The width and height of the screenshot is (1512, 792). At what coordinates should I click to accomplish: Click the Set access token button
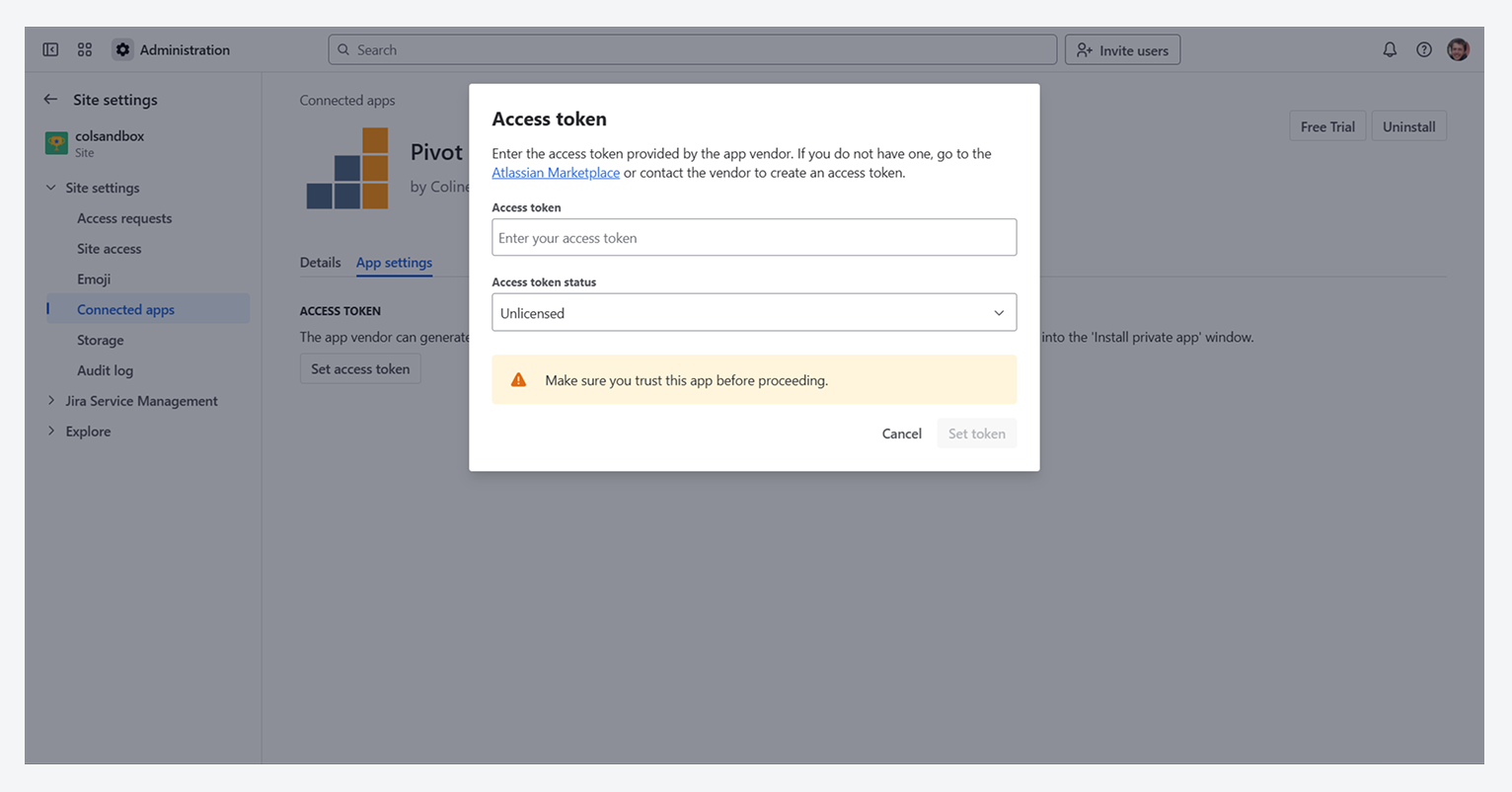(x=360, y=369)
